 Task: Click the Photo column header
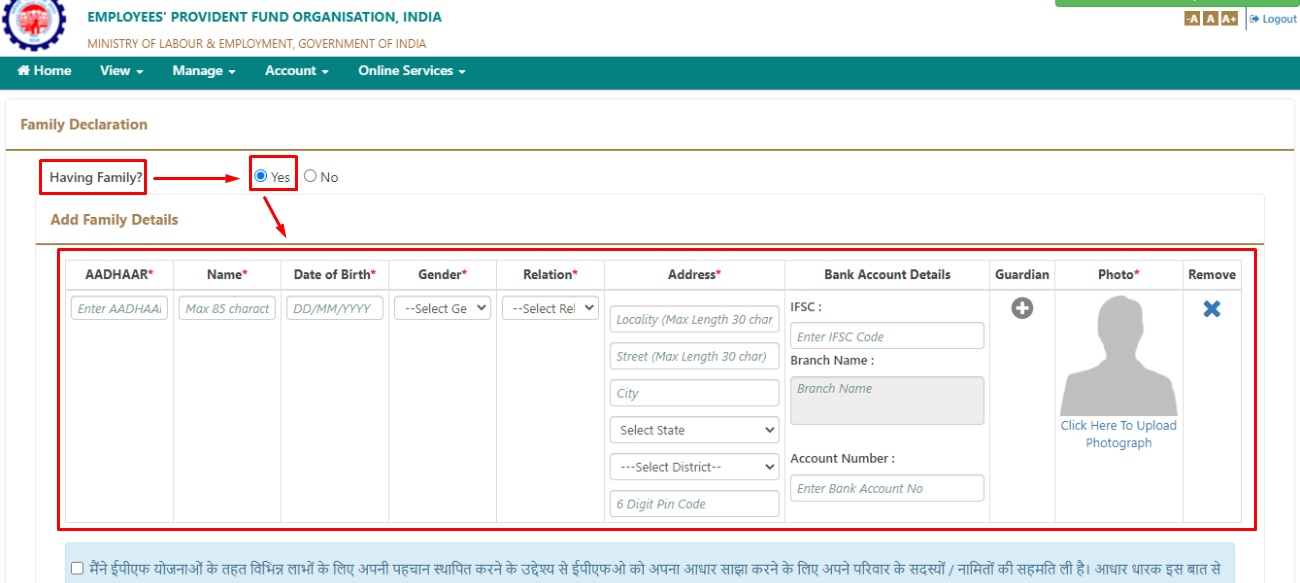pyautogui.click(x=1119, y=274)
